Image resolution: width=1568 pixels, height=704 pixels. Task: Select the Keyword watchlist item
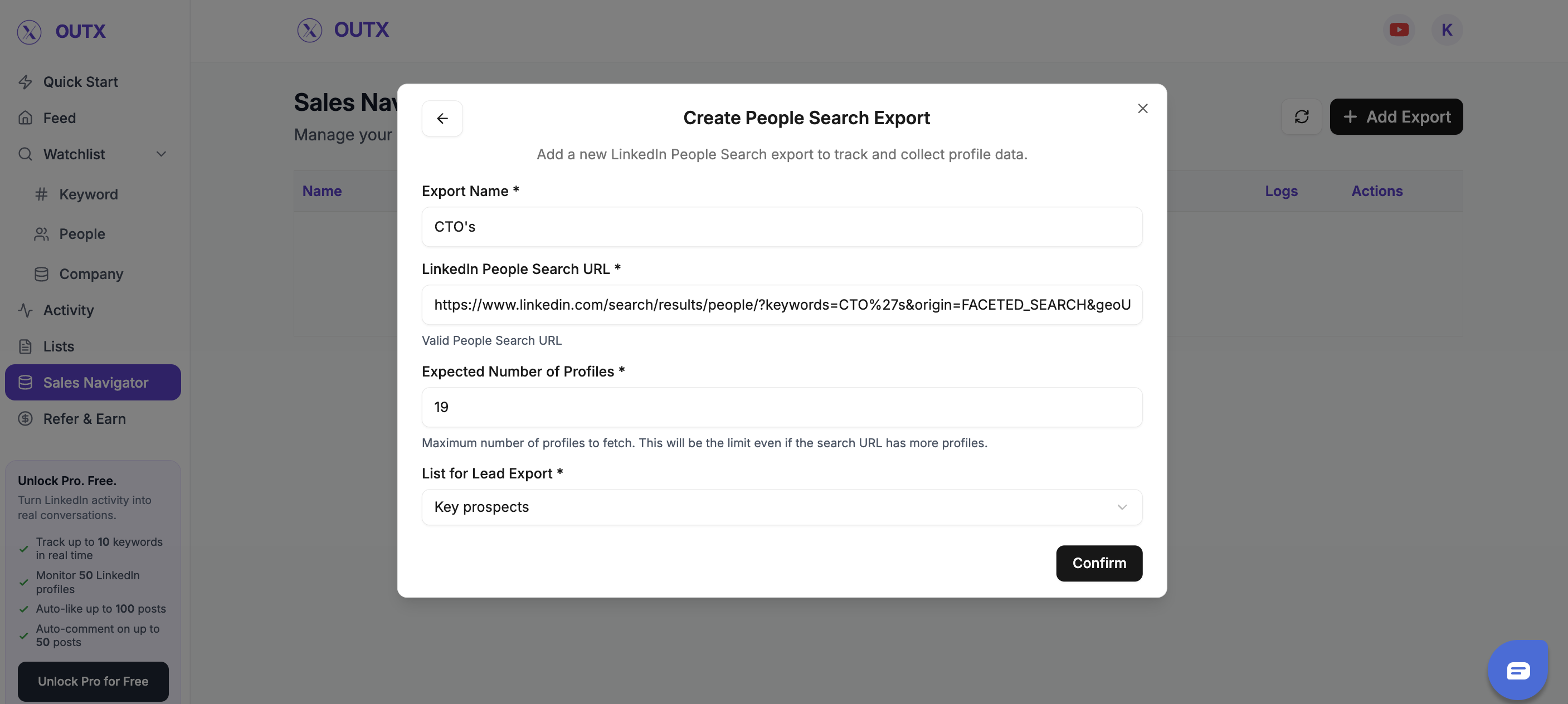pyautogui.click(x=88, y=194)
